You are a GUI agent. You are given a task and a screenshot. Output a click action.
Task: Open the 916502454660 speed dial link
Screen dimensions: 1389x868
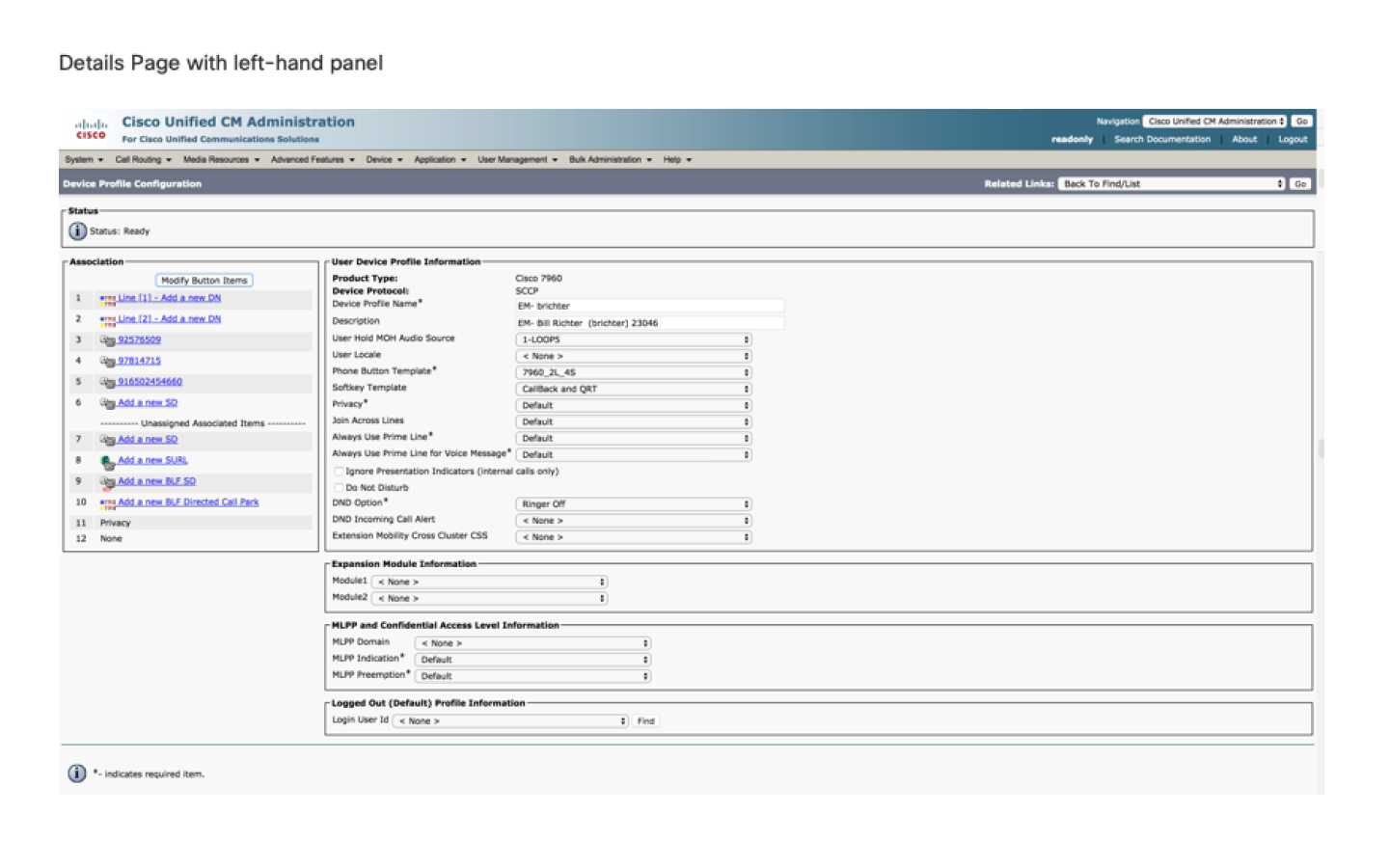[150, 382]
